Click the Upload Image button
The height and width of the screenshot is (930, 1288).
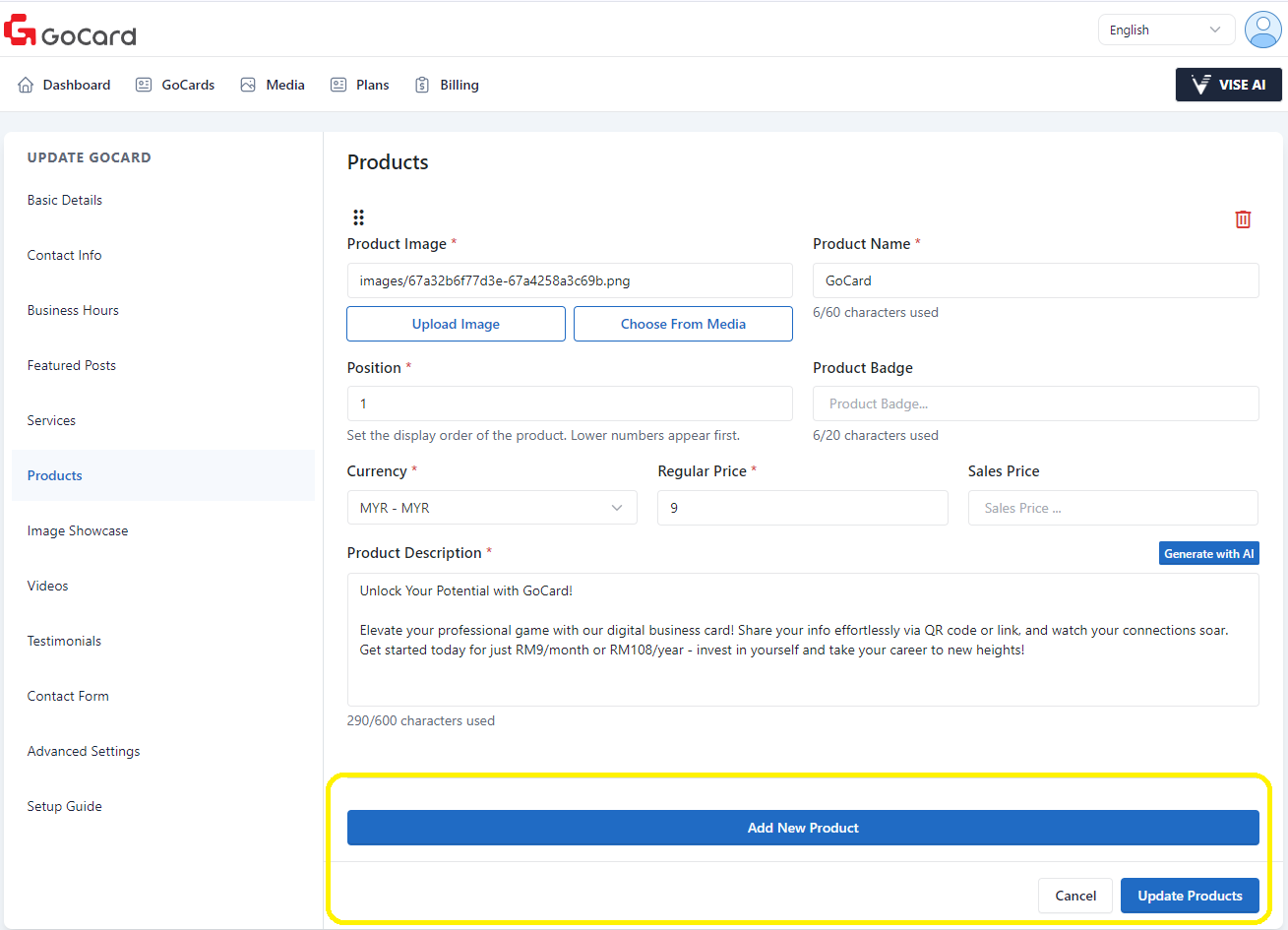pyautogui.click(x=456, y=324)
